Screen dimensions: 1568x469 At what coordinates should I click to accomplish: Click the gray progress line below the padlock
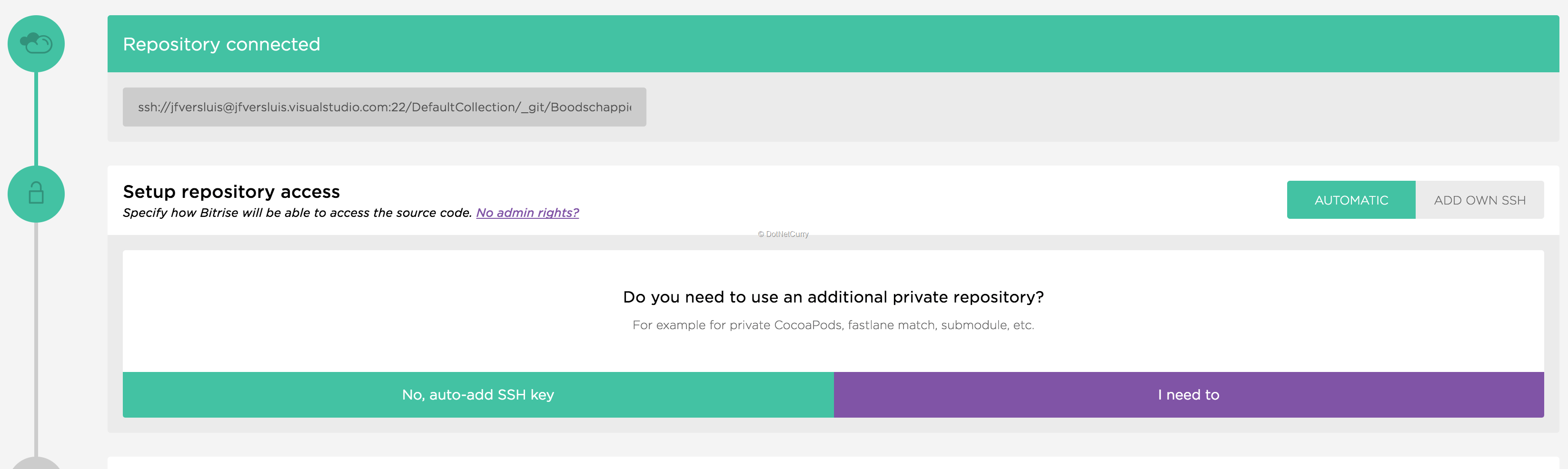click(x=36, y=340)
